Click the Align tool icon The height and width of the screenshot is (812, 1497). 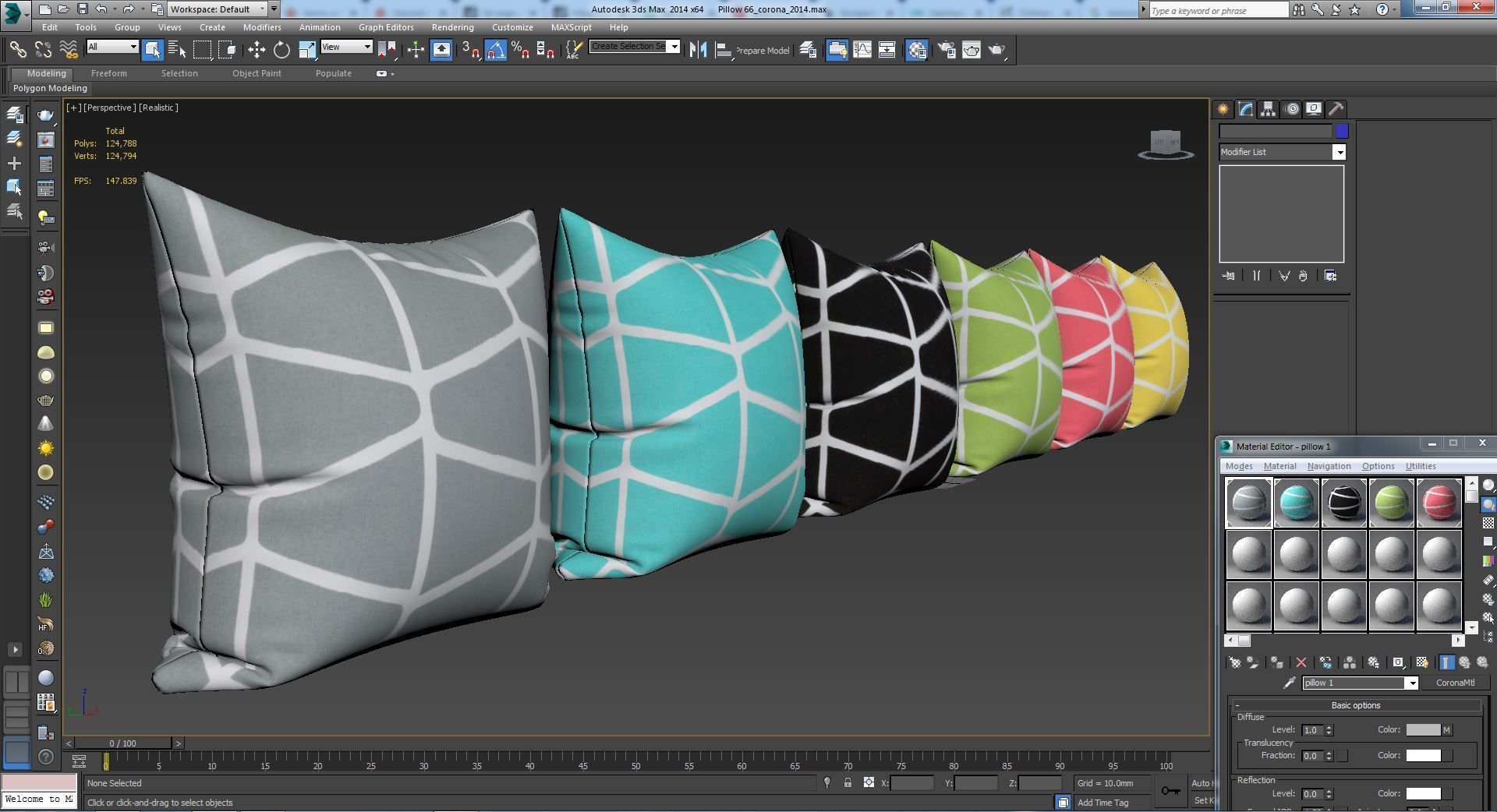tap(724, 50)
